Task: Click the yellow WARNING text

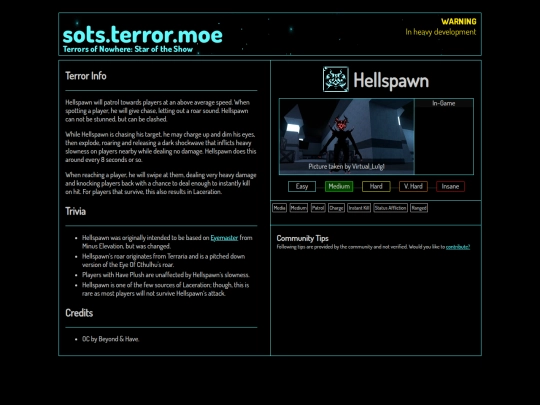Action: (x=459, y=21)
